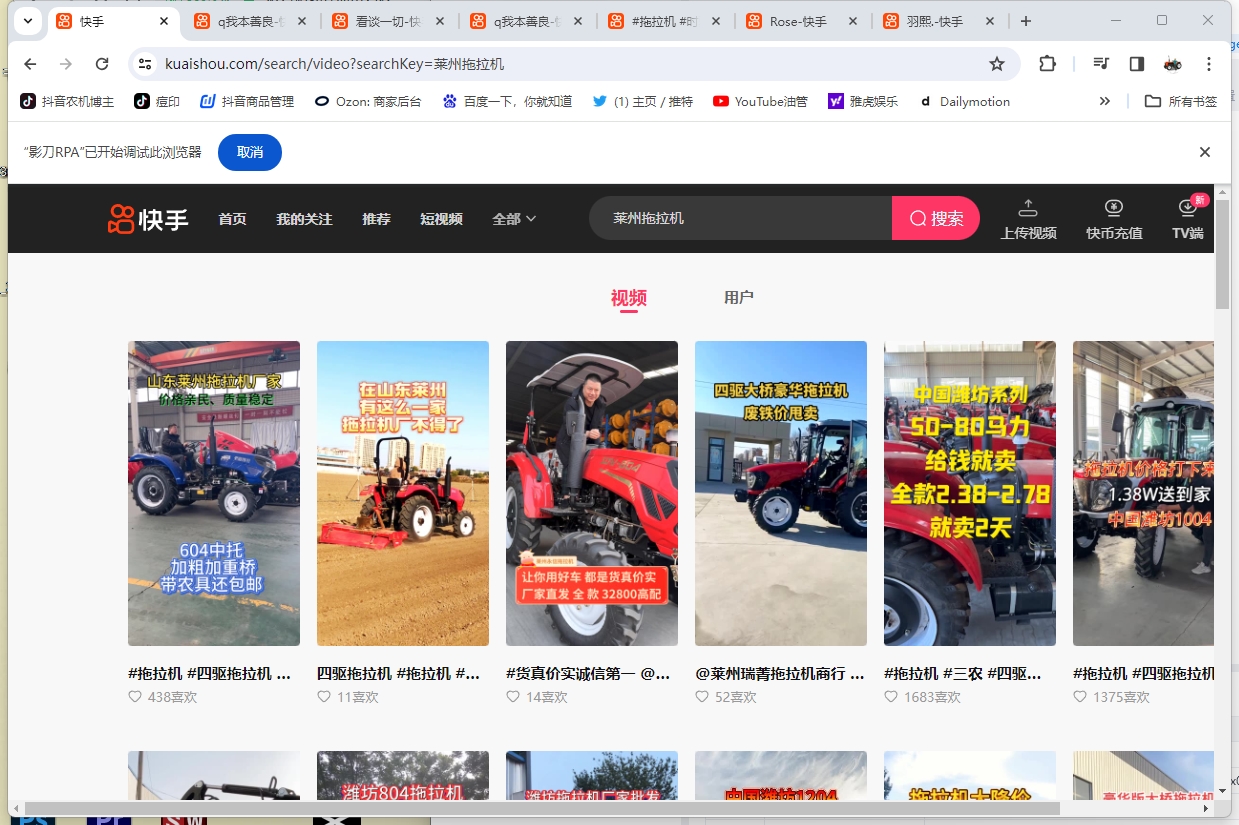Click like heart next to 11喜欢

tap(324, 697)
